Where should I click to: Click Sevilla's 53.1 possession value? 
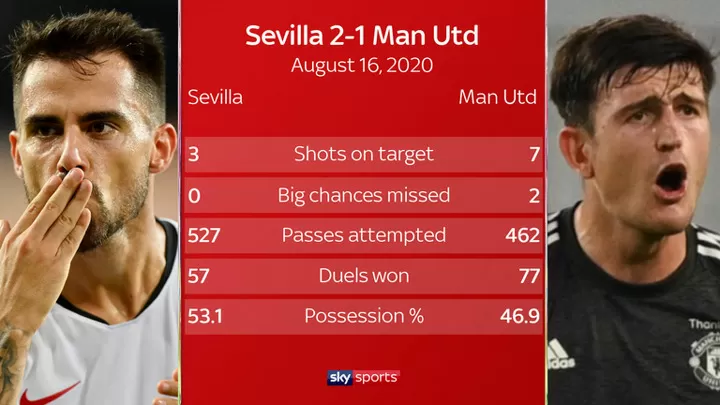[x=206, y=317]
